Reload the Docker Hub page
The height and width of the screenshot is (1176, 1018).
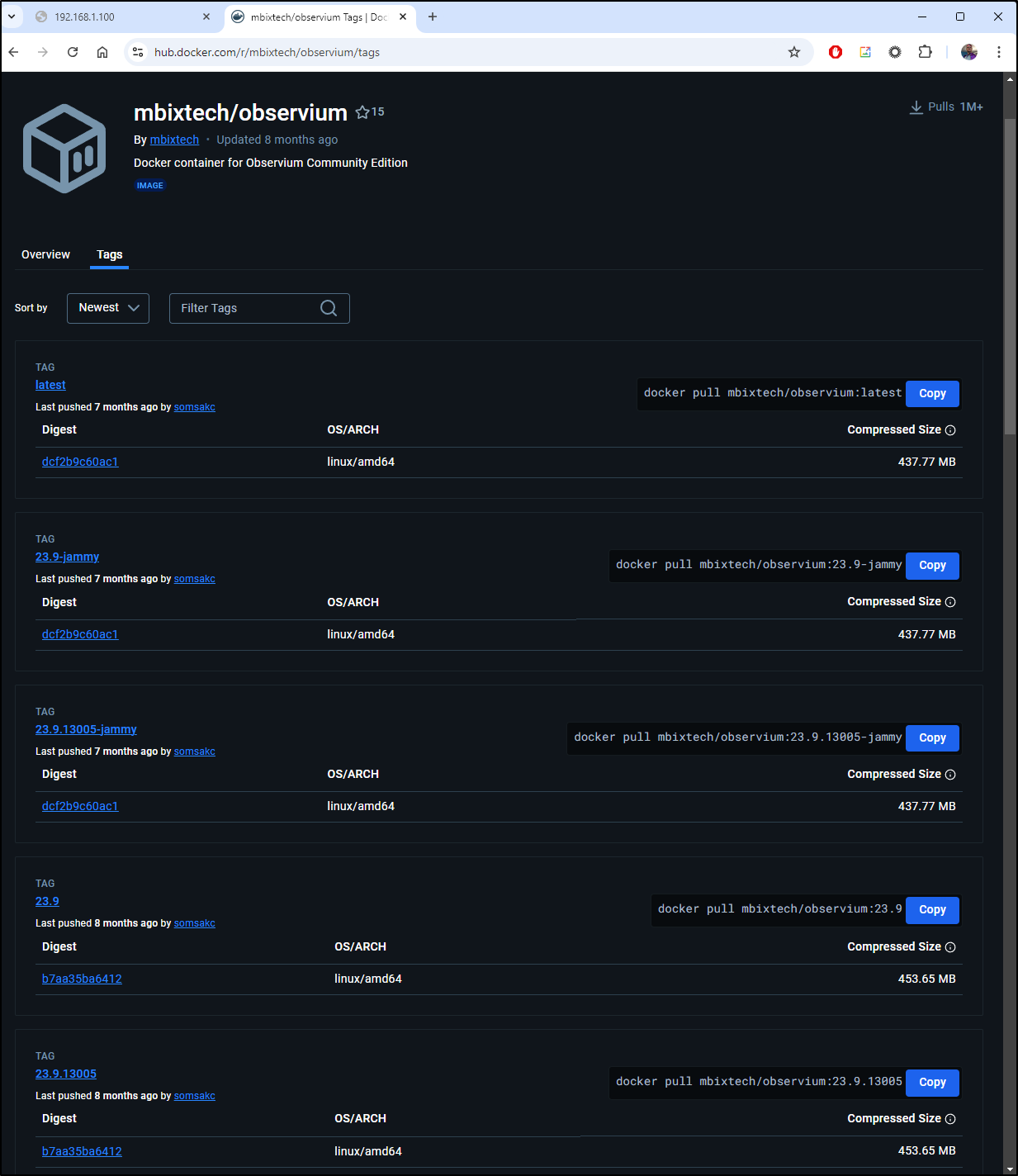click(x=73, y=52)
